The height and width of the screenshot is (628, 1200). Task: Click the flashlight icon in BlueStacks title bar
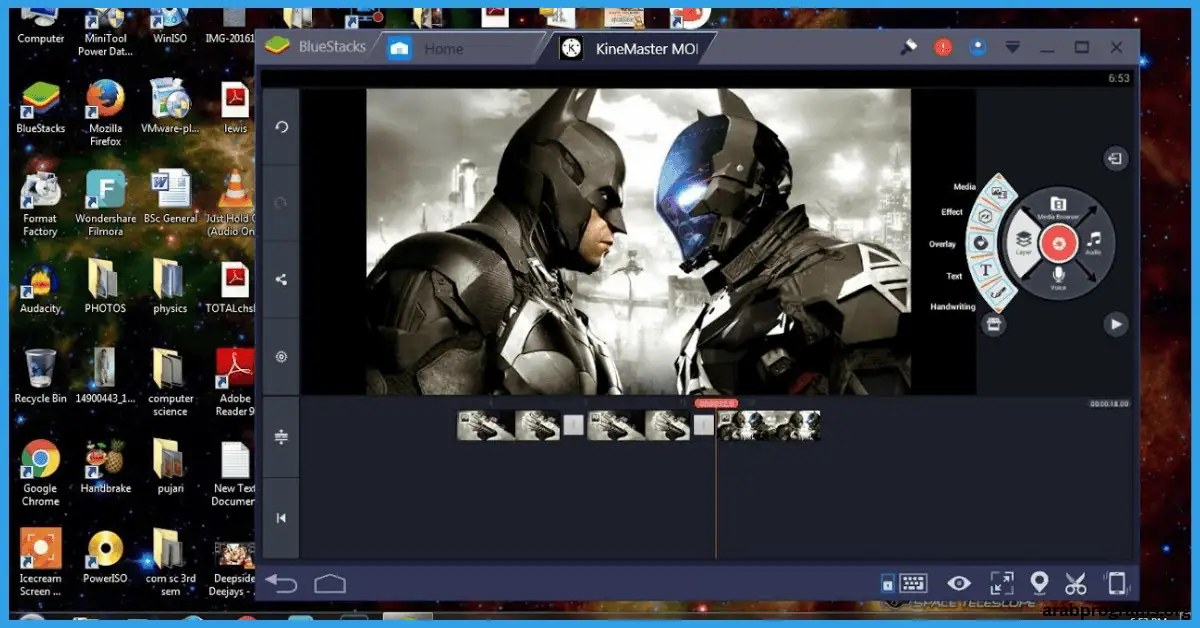(909, 47)
